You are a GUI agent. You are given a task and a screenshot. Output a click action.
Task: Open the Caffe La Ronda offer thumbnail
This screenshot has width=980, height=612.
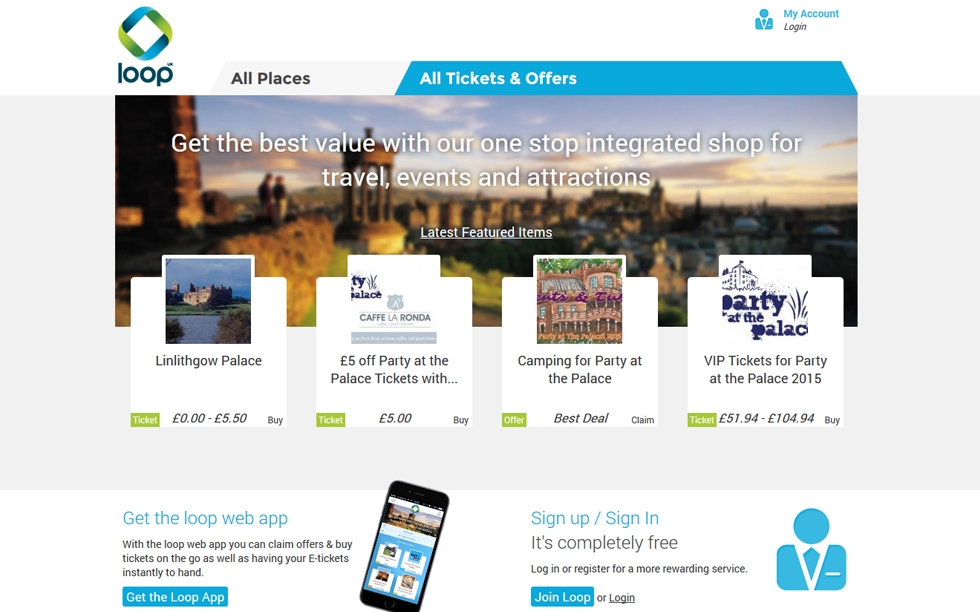(x=394, y=301)
